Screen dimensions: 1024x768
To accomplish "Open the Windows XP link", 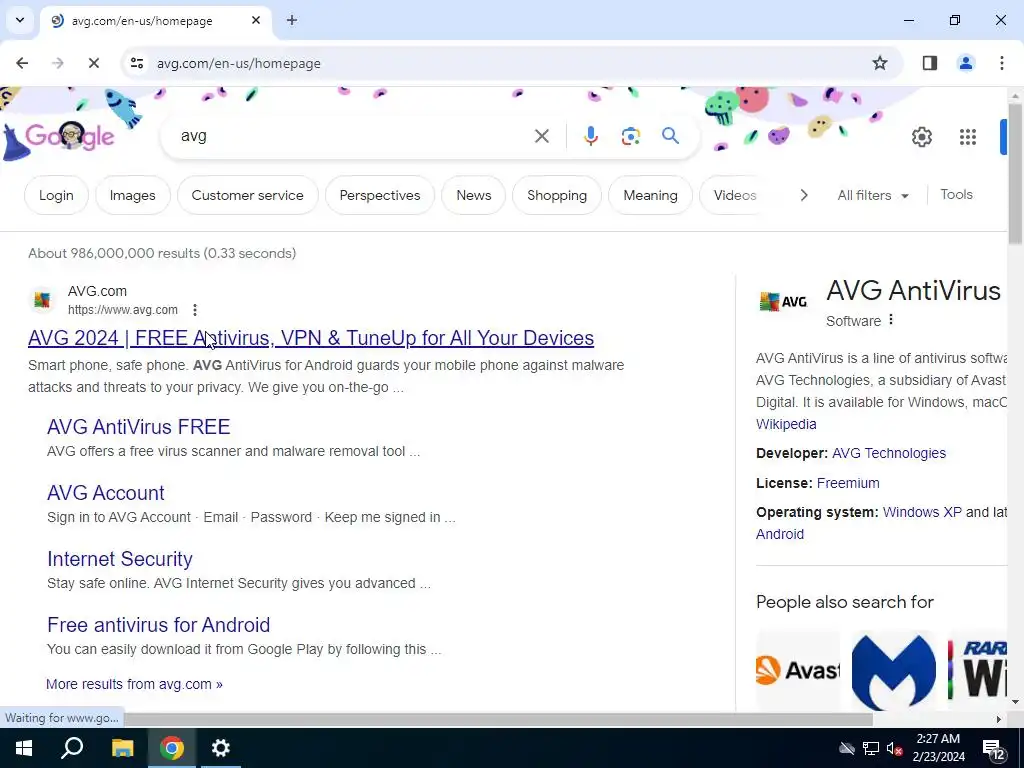I will pyautogui.click(x=922, y=512).
